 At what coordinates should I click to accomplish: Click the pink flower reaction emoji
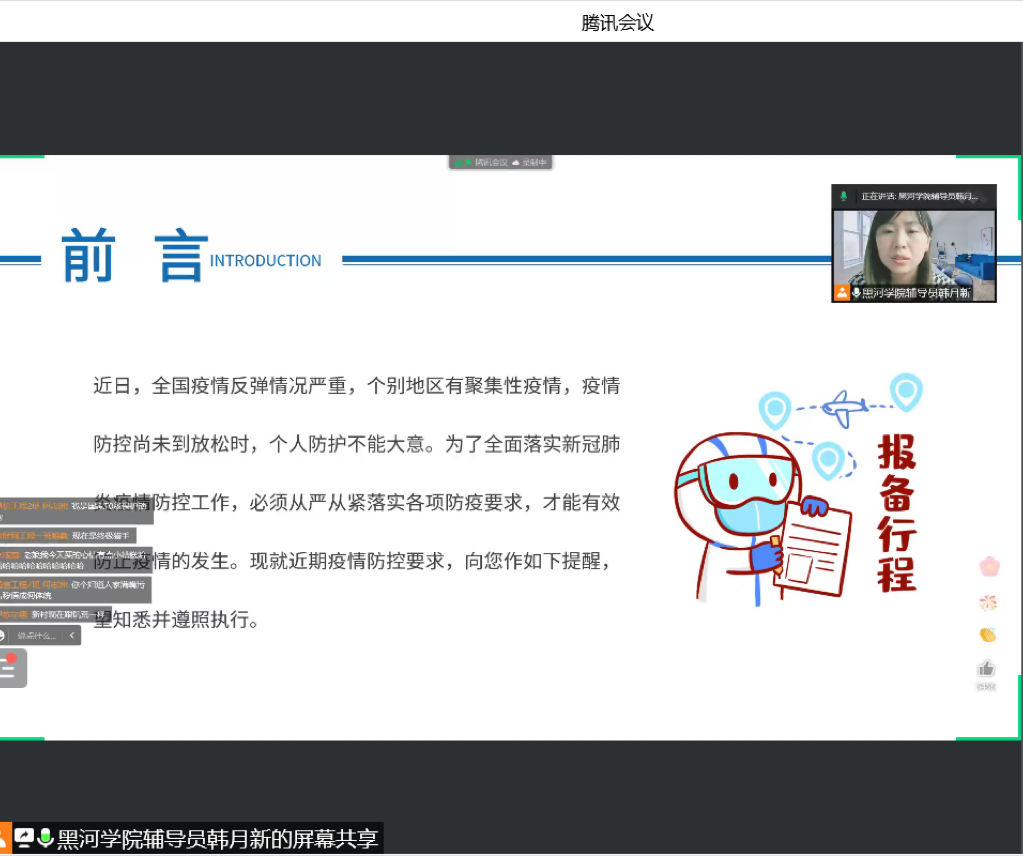[989, 567]
